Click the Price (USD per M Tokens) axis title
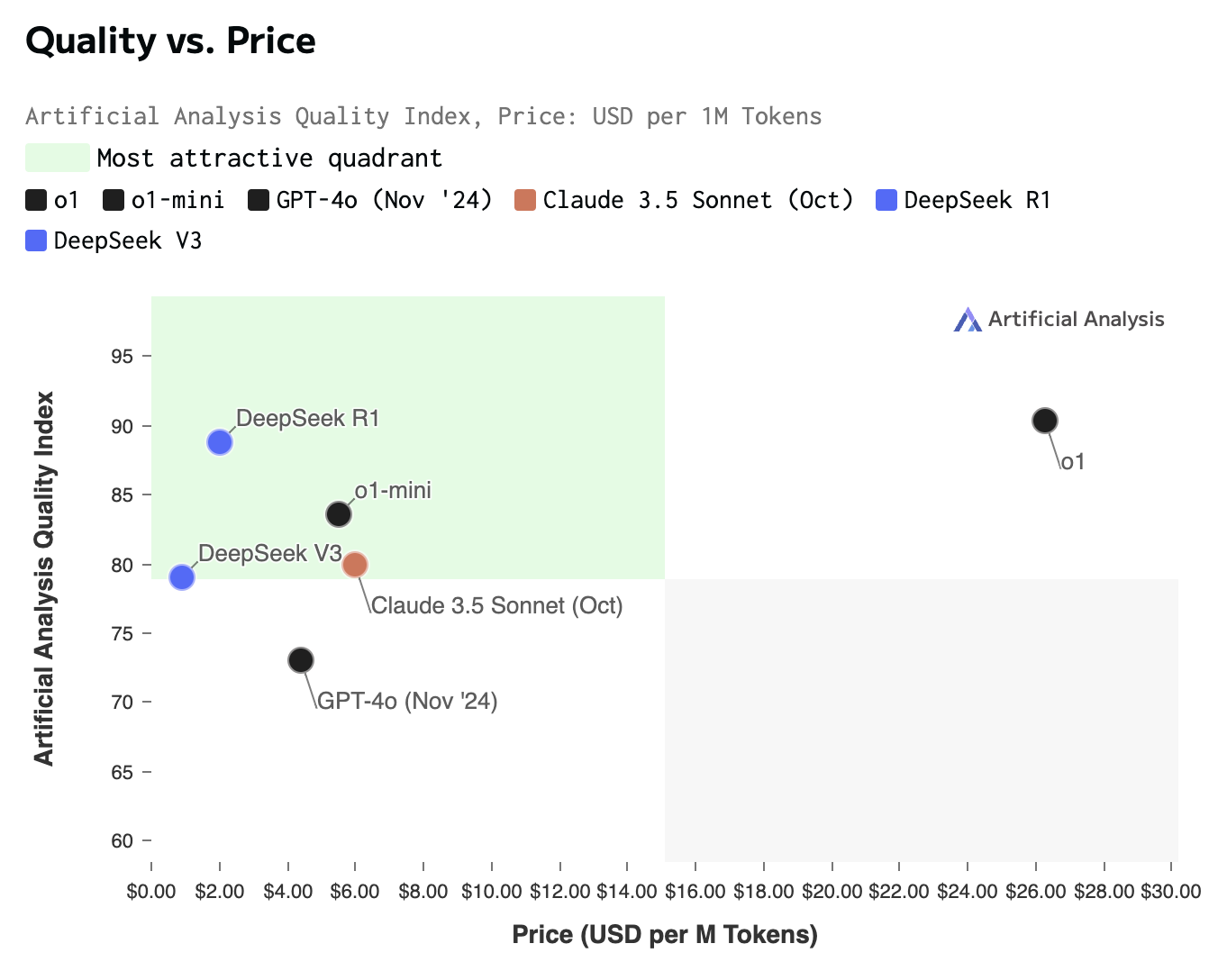 coord(665,935)
